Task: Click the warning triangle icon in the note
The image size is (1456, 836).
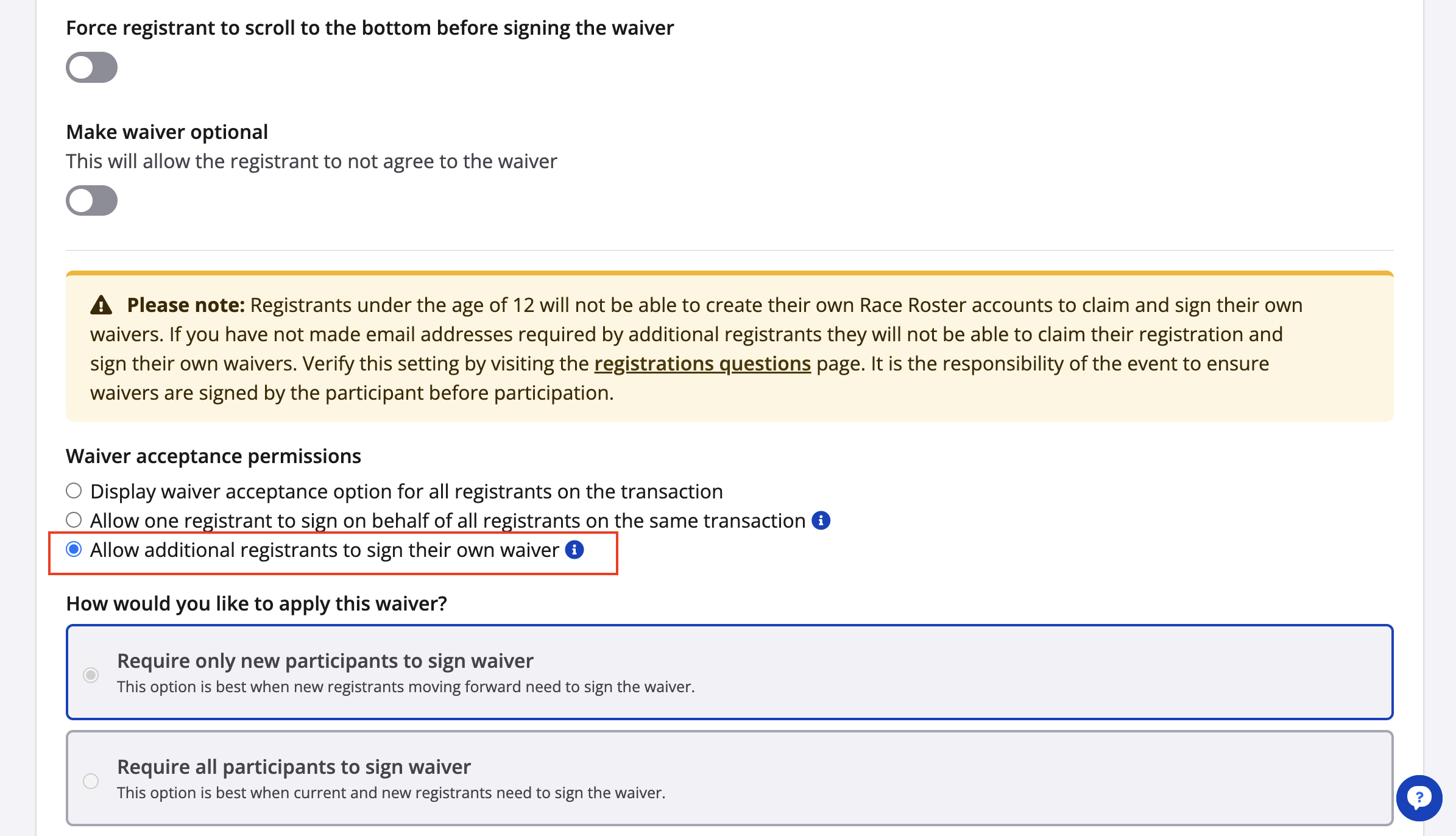Action: point(101,305)
